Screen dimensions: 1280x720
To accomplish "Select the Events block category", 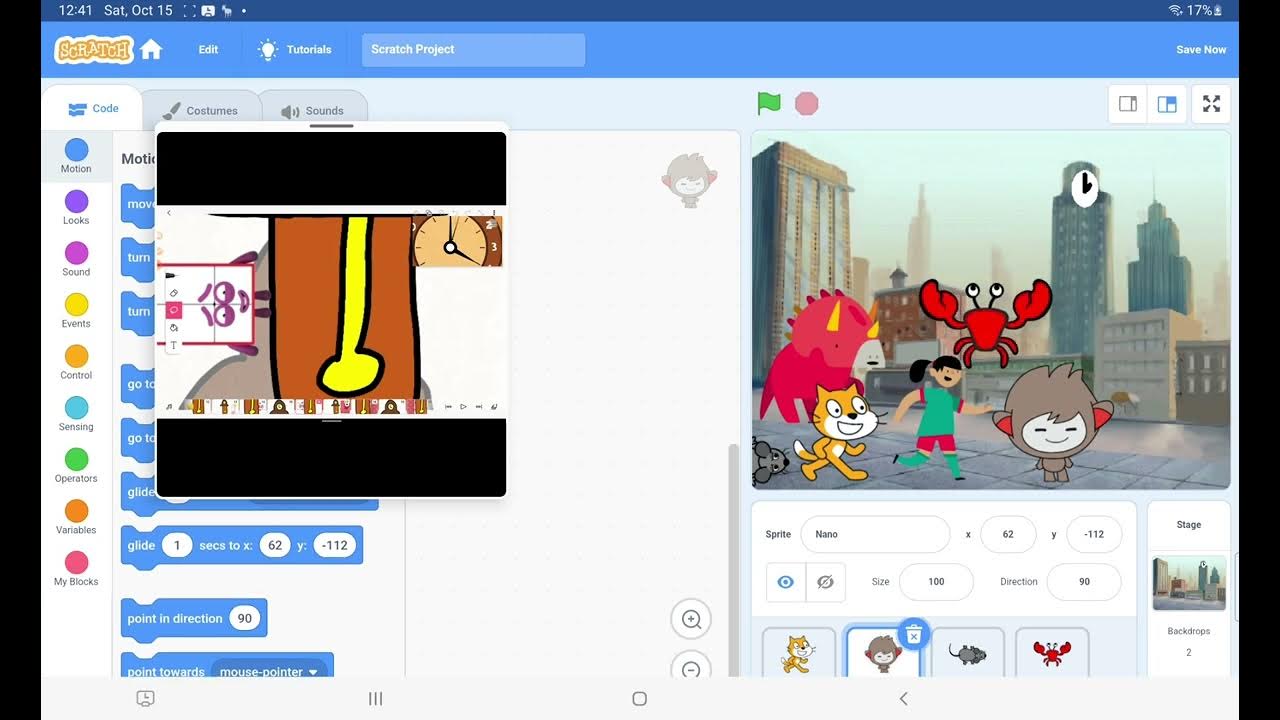I will pyautogui.click(x=76, y=311).
